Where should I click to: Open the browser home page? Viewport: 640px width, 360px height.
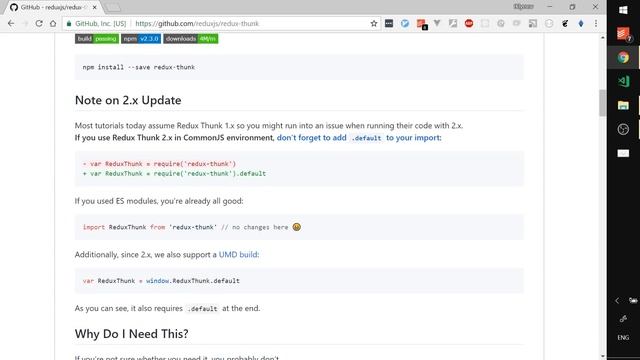coord(53,24)
